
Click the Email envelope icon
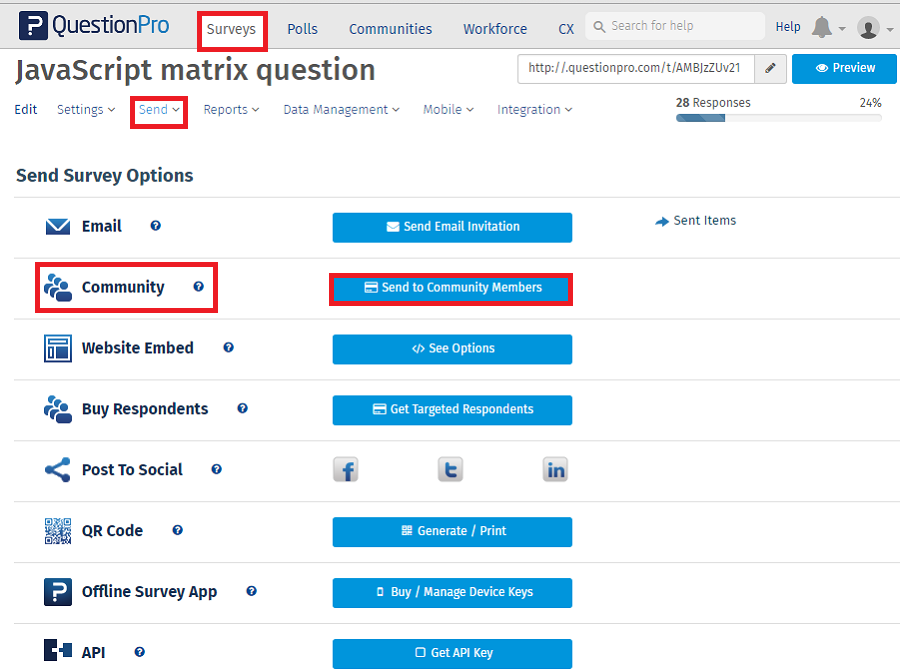coord(57,227)
